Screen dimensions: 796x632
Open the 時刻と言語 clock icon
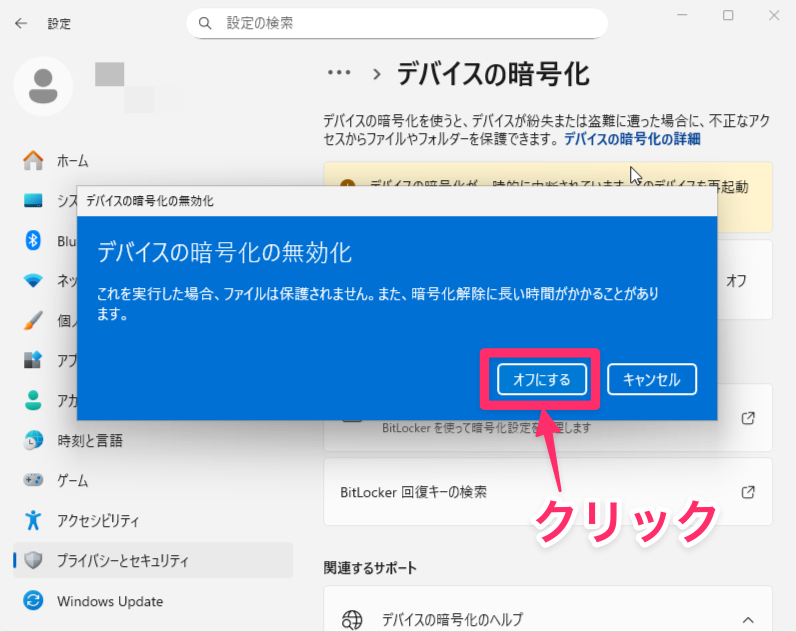pos(33,440)
